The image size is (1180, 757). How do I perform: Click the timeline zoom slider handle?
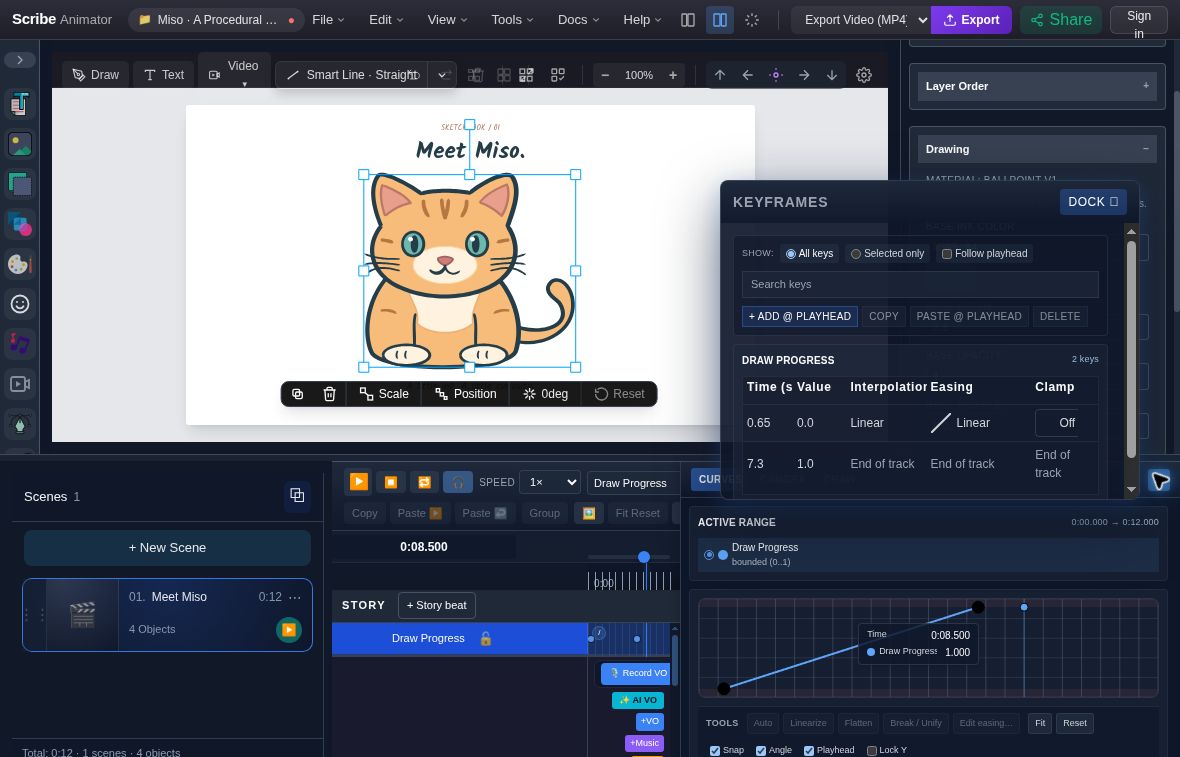pyautogui.click(x=643, y=557)
